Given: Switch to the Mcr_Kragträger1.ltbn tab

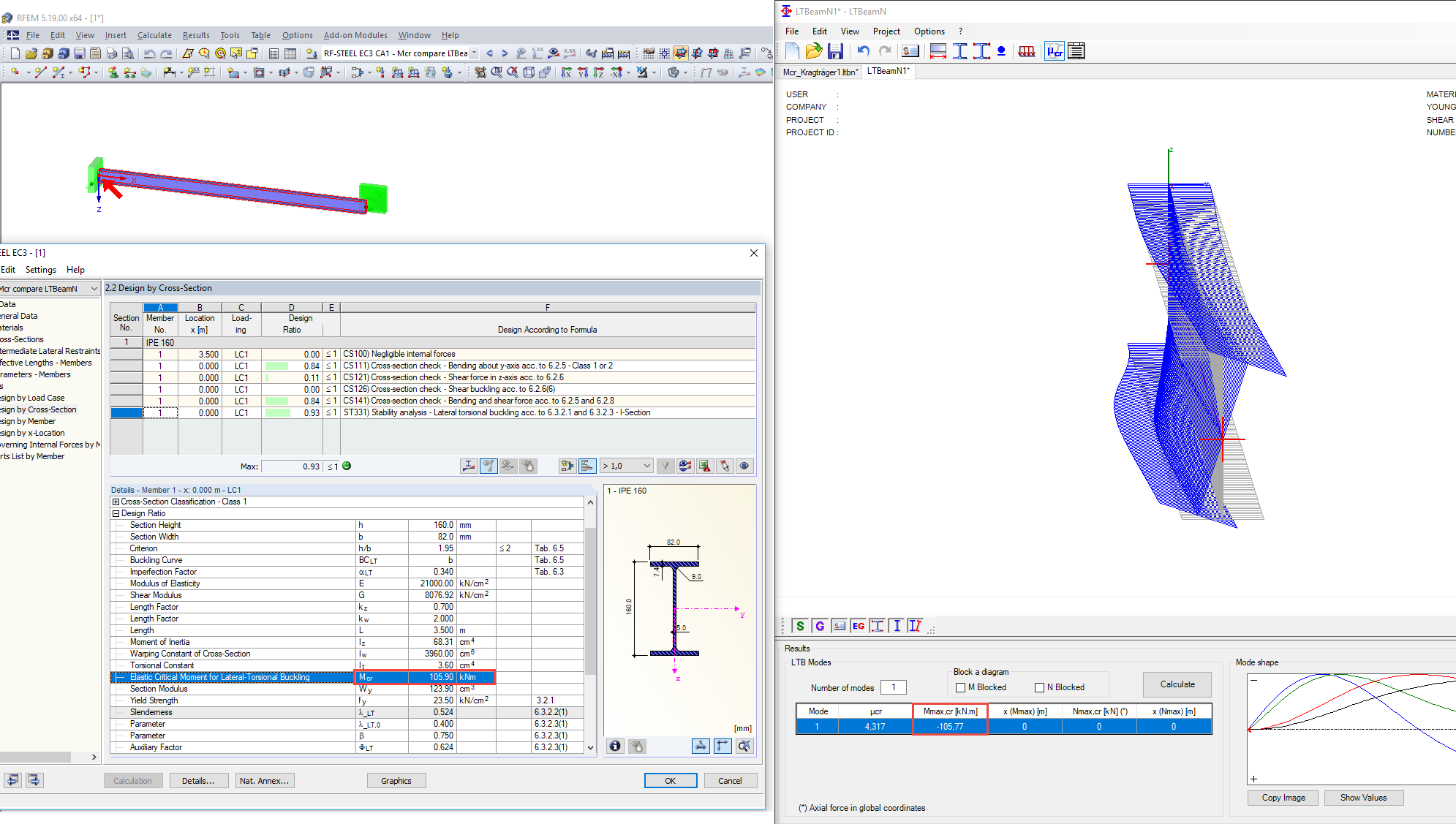Looking at the screenshot, I should click(x=819, y=72).
